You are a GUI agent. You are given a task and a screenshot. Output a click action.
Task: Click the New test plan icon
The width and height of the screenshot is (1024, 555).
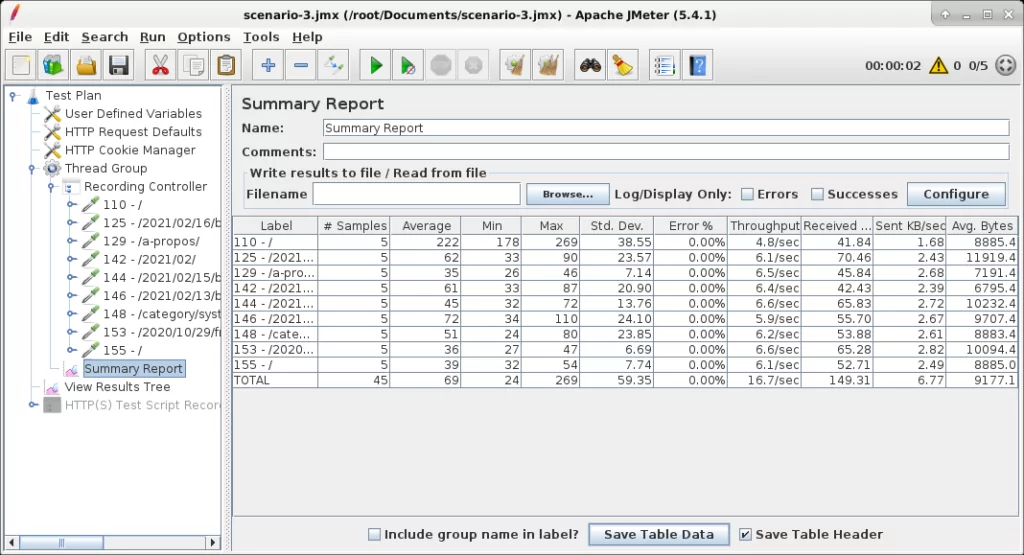21,65
